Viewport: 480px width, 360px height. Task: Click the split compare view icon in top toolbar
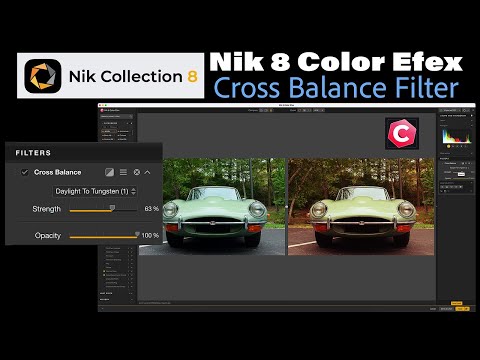[266, 110]
